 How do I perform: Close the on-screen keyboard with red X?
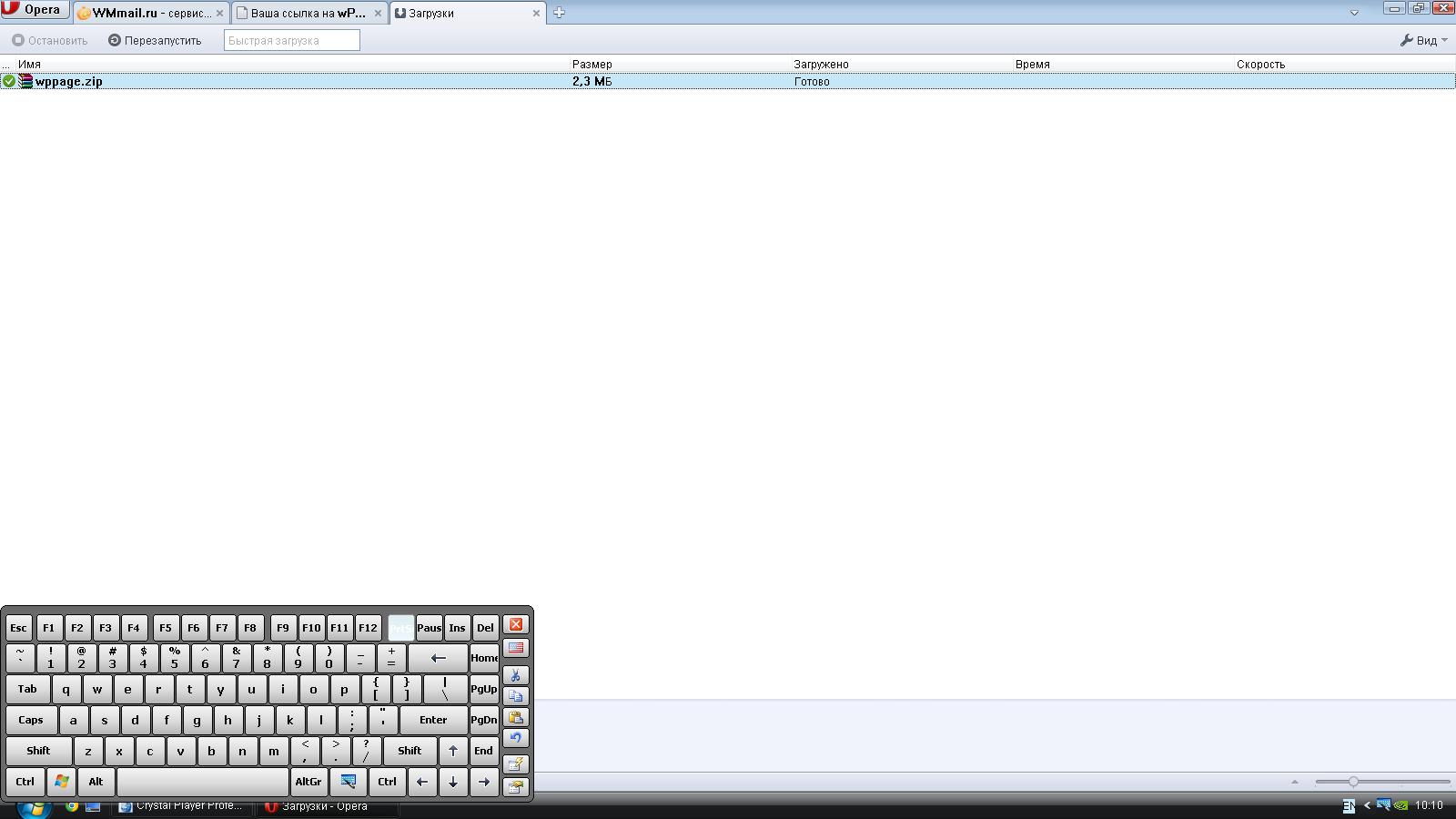[x=516, y=624]
